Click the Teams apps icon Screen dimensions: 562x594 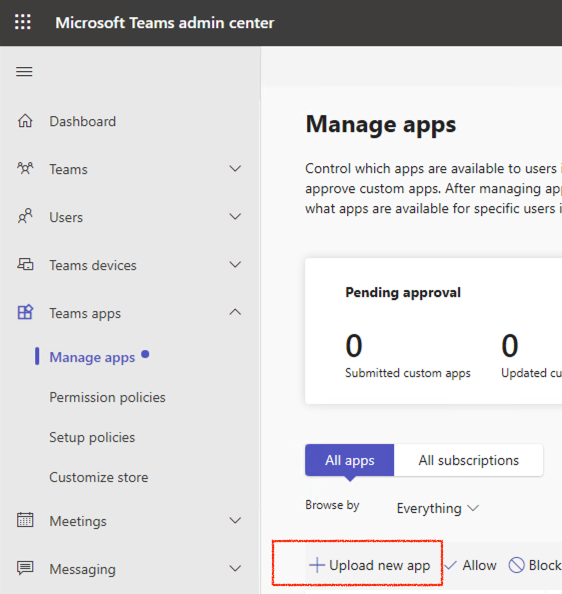[25, 313]
